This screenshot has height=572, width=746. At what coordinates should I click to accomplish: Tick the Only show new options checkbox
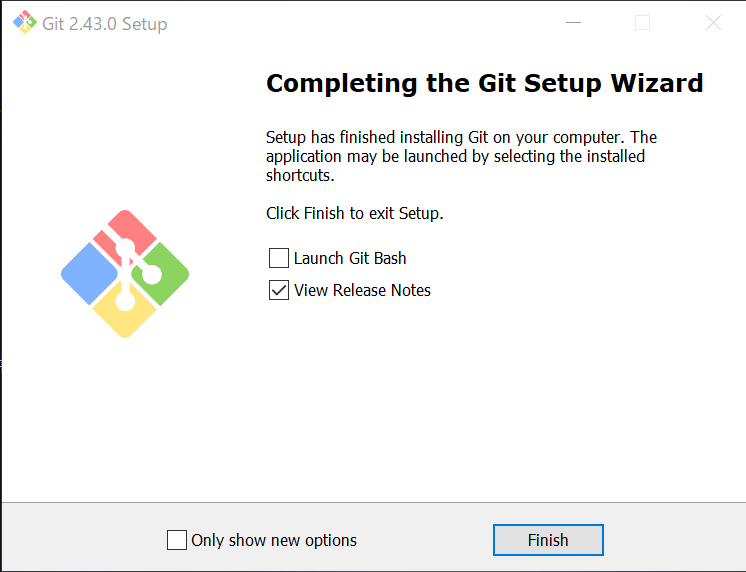click(x=177, y=540)
